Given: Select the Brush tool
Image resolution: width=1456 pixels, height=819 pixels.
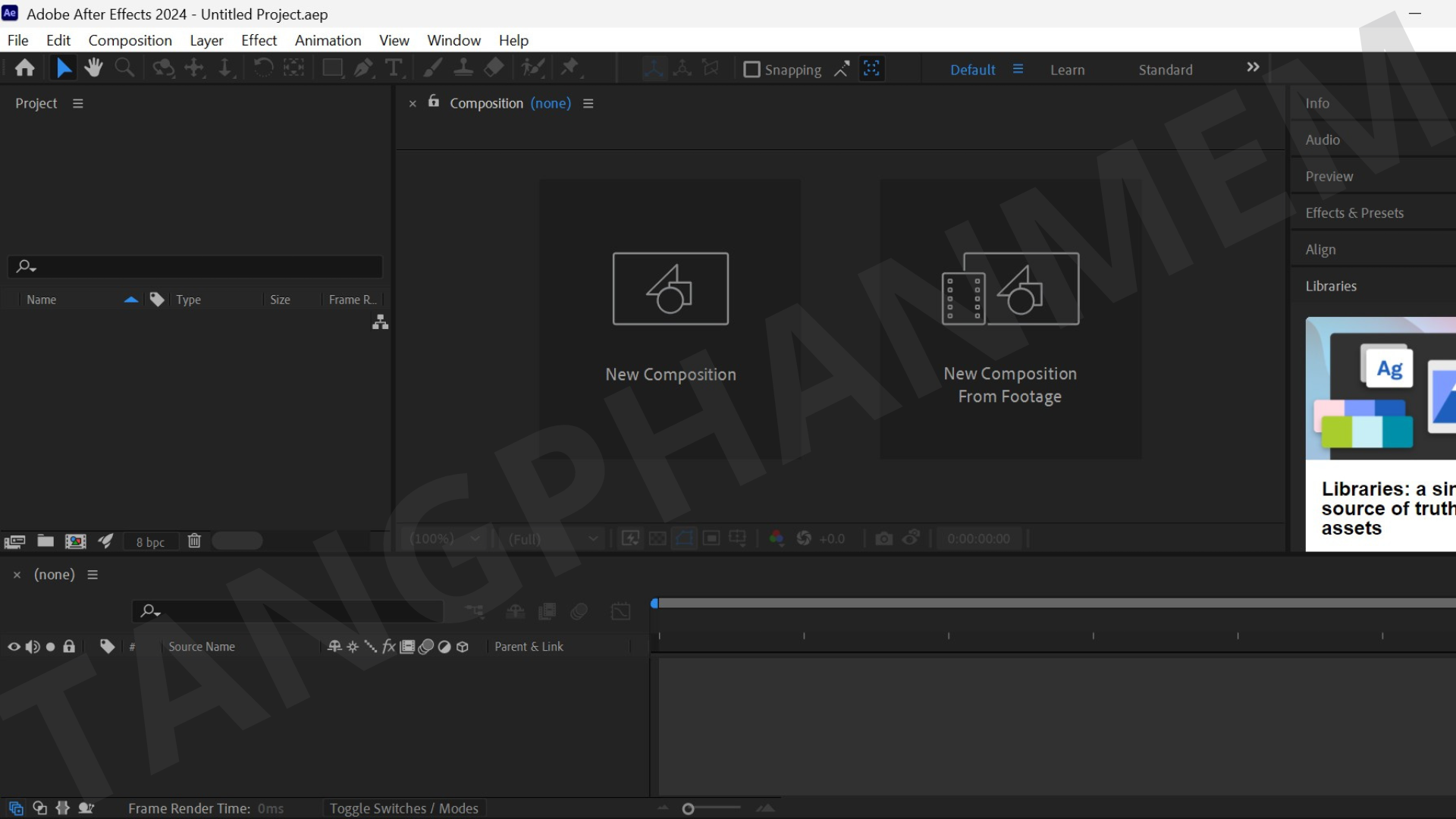Looking at the screenshot, I should (432, 67).
